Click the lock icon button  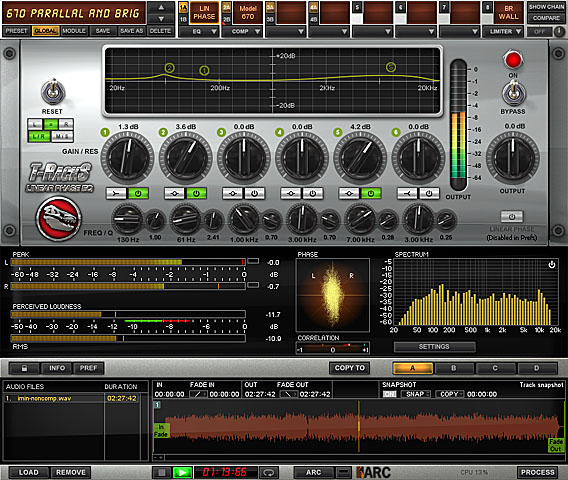tap(25, 368)
